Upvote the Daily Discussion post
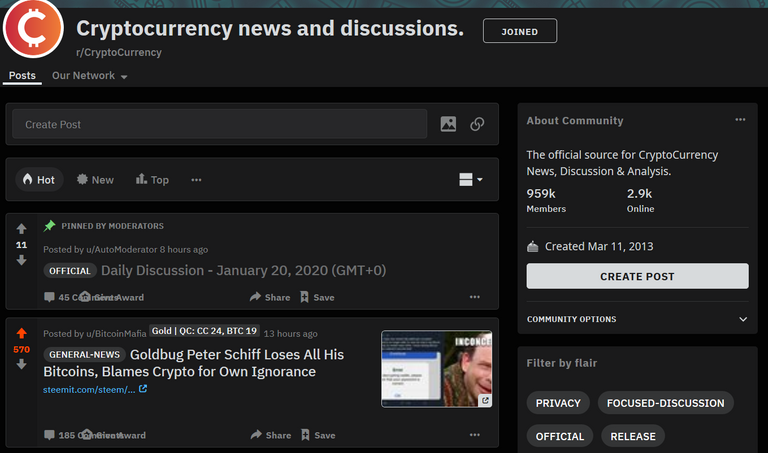768x453 pixels. (x=22, y=229)
